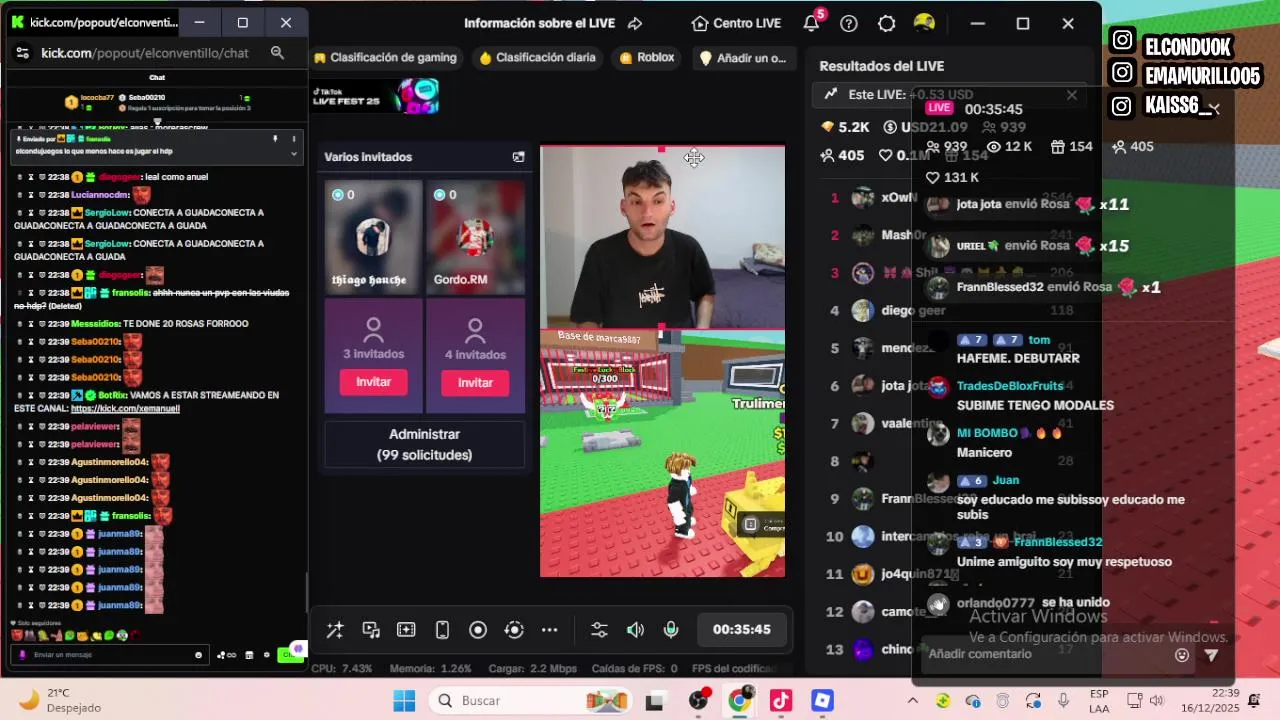Open Centro LIVE

click(736, 23)
